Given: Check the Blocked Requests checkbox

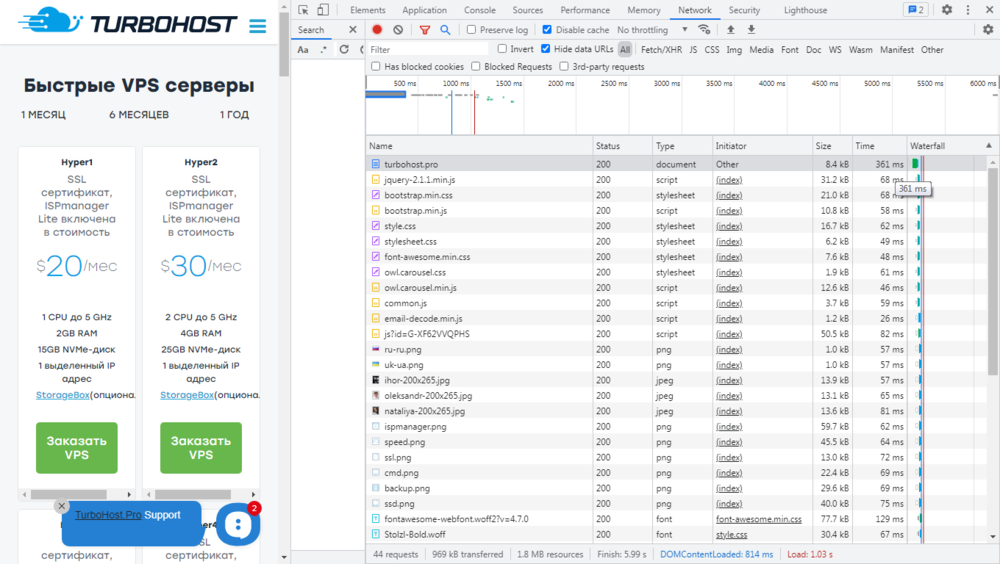Looking at the screenshot, I should pos(477,67).
